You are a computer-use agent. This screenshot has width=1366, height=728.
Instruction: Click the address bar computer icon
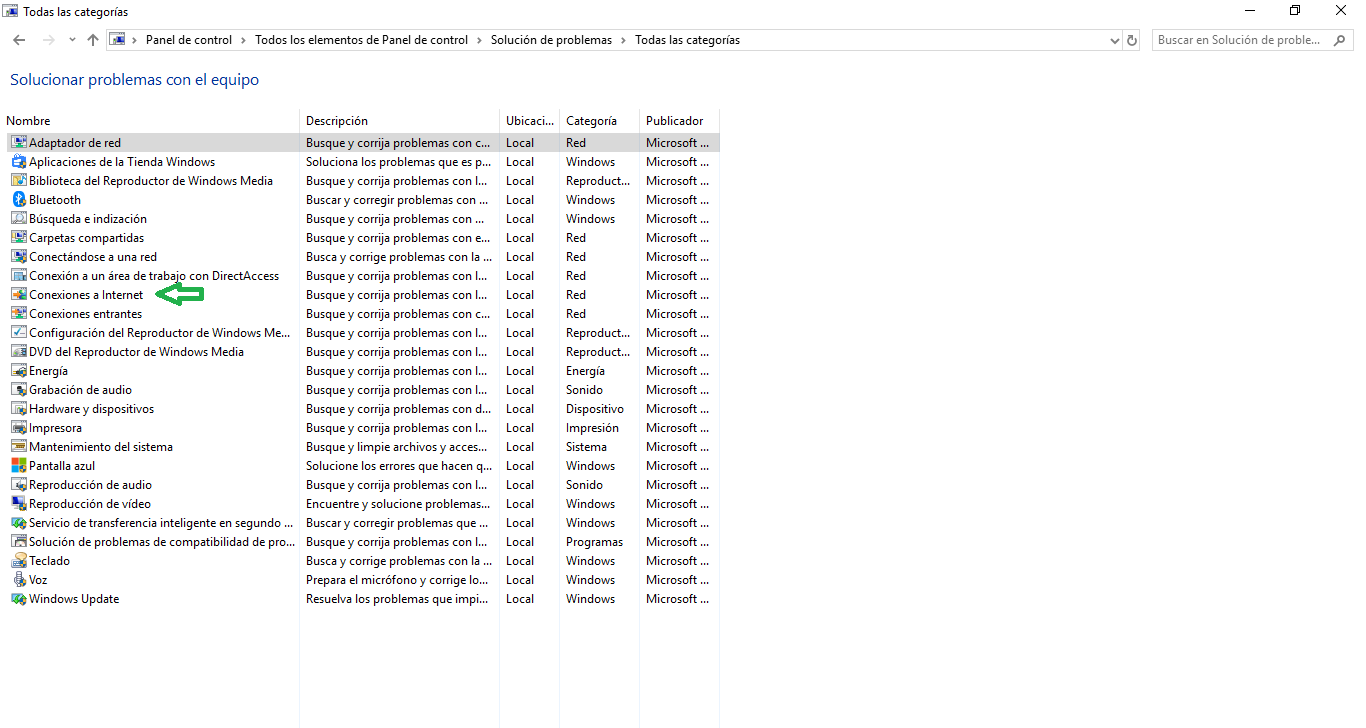tap(118, 40)
